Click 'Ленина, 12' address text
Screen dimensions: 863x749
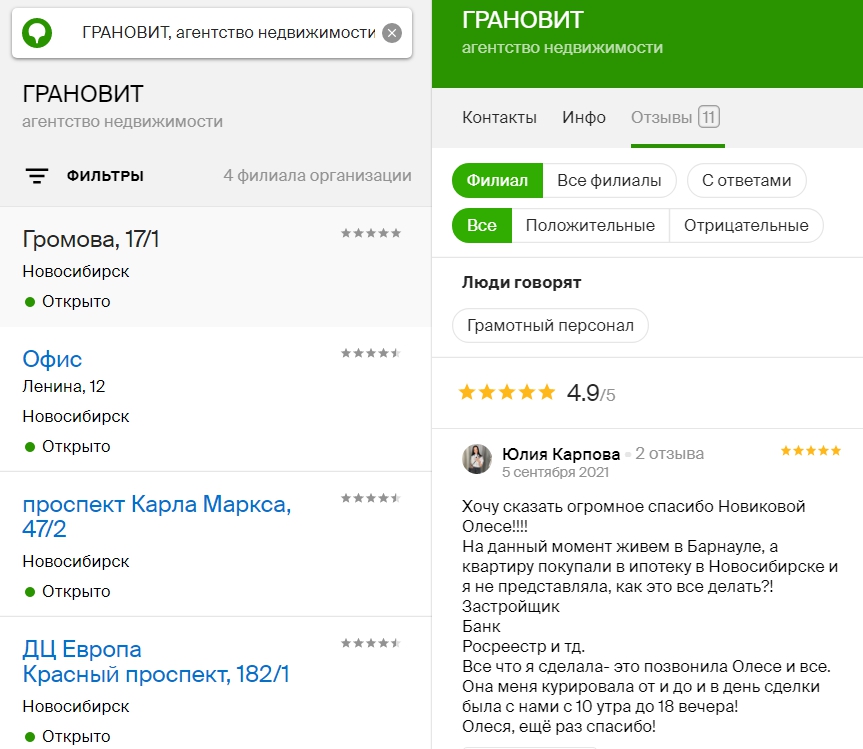pos(64,386)
